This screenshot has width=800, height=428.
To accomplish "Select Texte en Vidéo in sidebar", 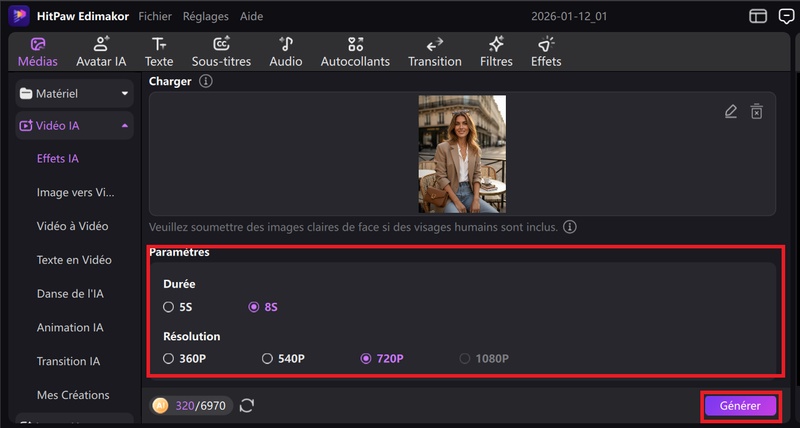I will pos(74,260).
